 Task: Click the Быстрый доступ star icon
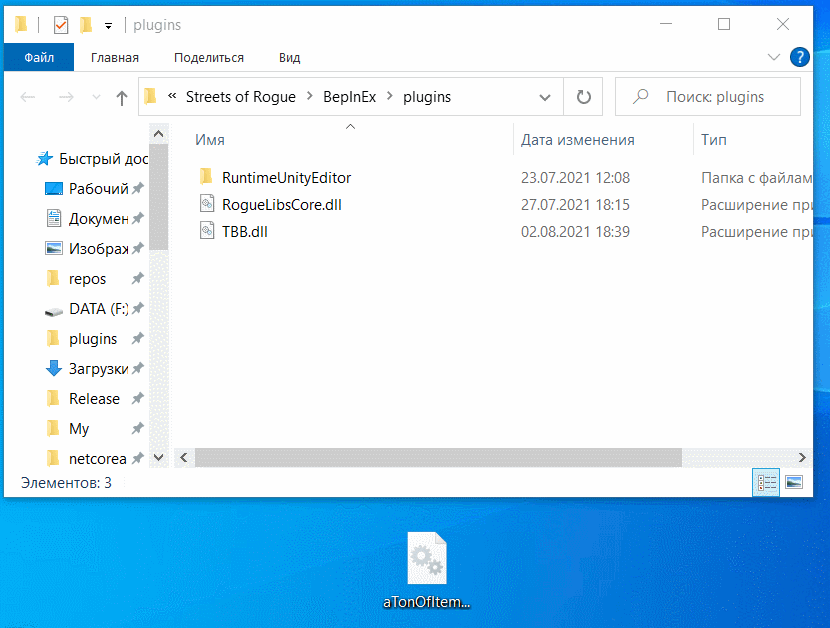pos(44,158)
